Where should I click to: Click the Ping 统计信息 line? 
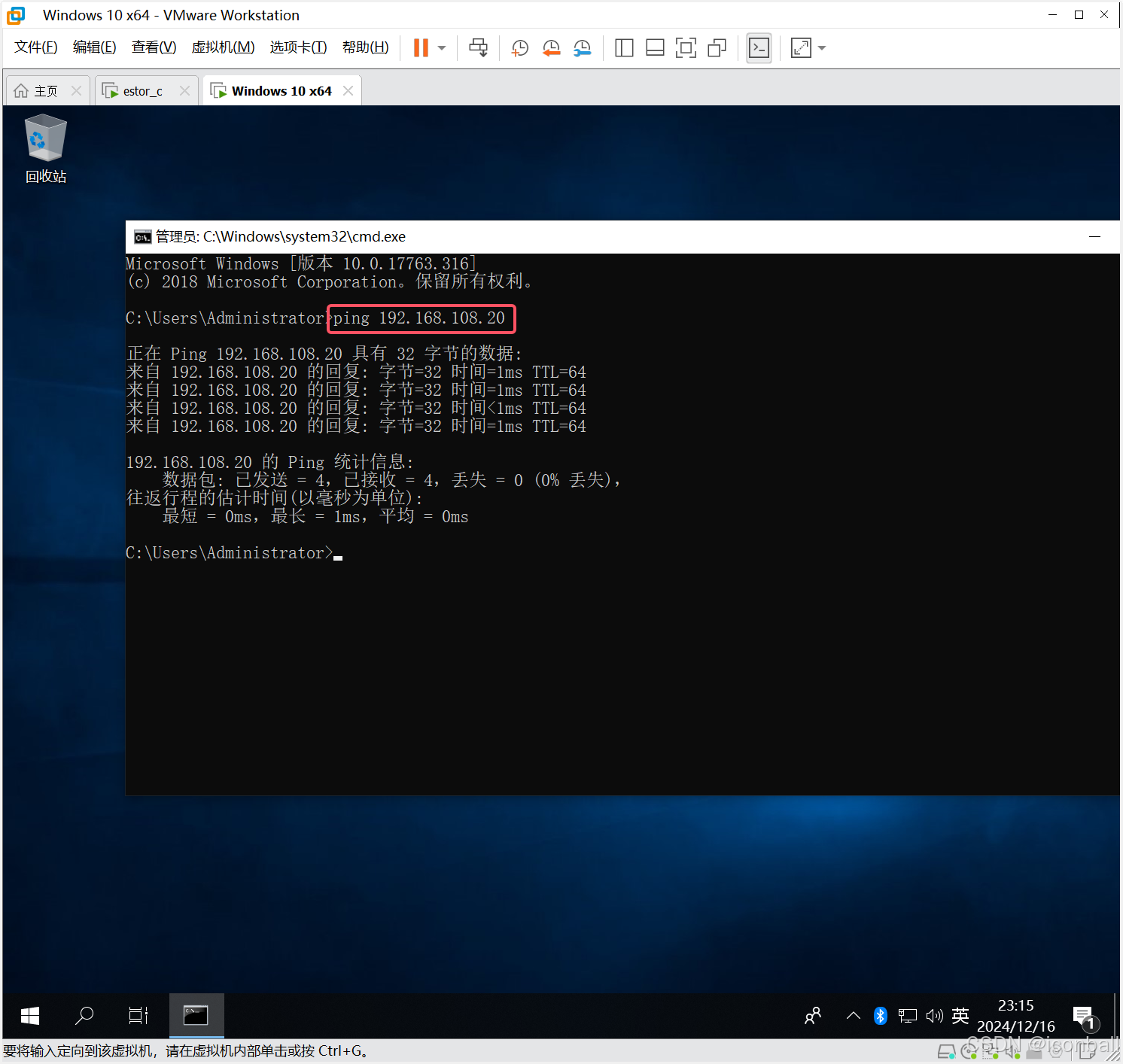pyautogui.click(x=269, y=462)
